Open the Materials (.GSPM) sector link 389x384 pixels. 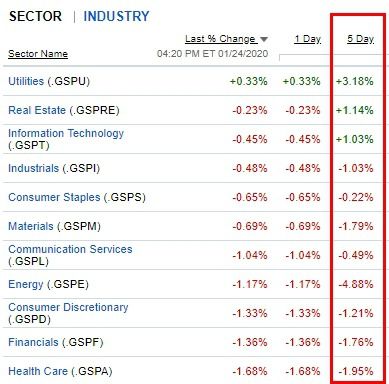pos(54,226)
